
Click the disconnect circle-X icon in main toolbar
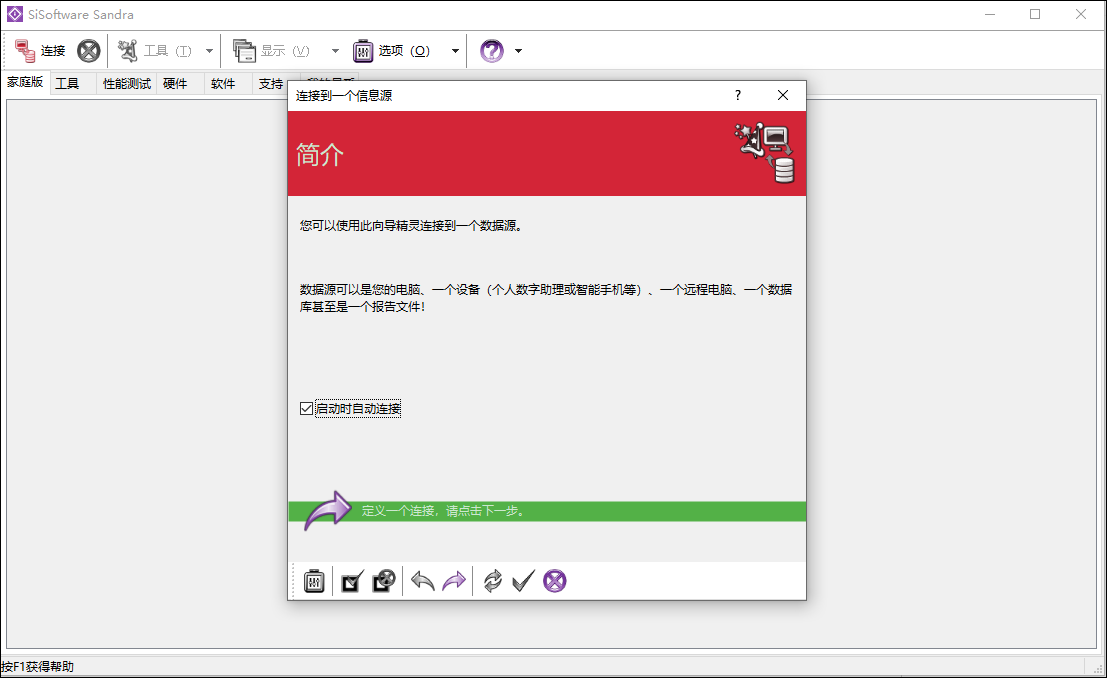88,51
